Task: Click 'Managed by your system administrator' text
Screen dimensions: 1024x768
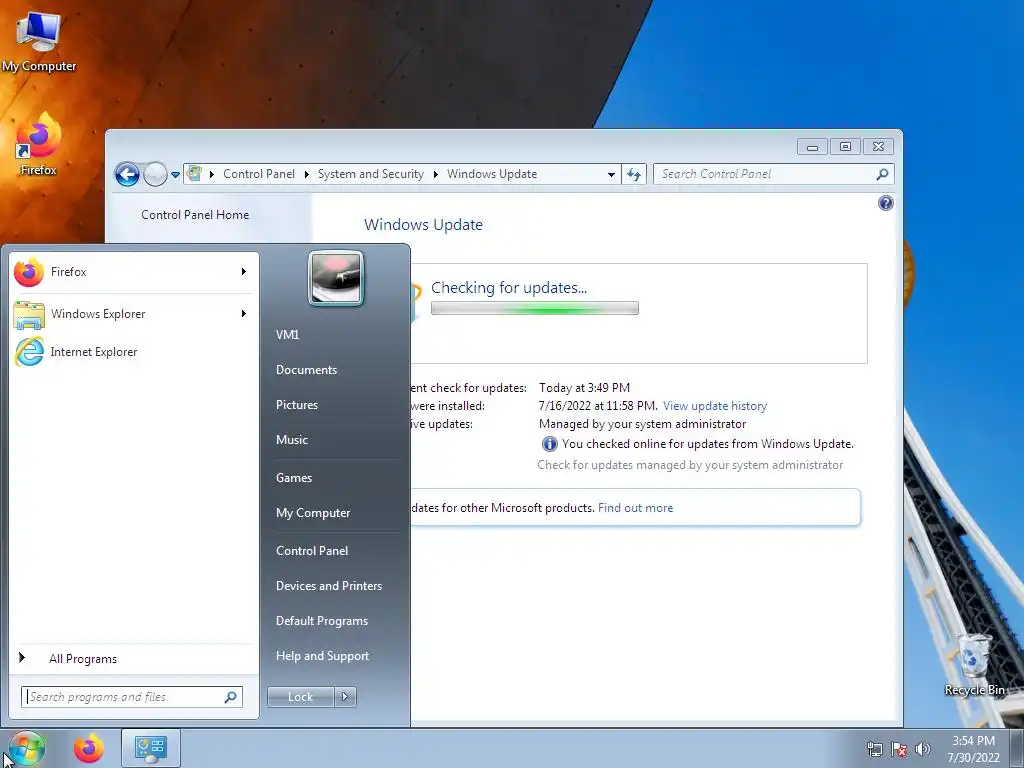Action: pyautogui.click(x=642, y=424)
